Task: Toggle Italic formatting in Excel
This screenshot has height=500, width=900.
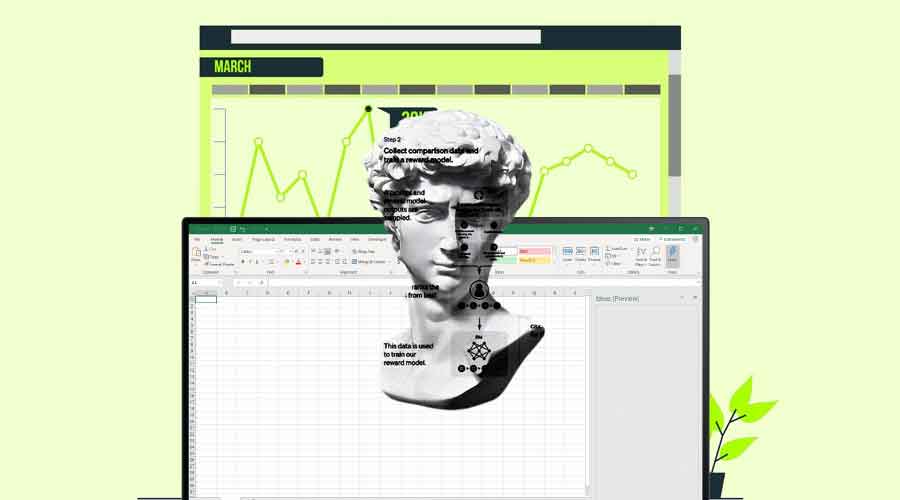Action: click(x=250, y=262)
